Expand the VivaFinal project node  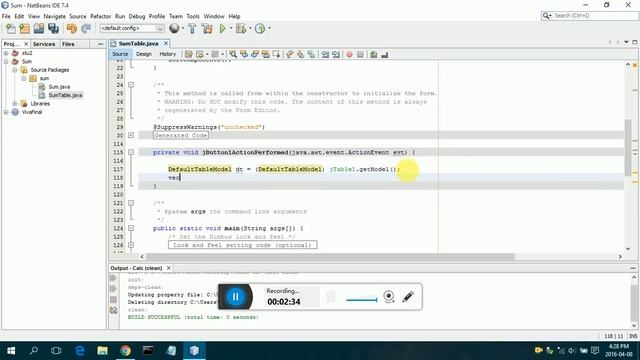(x=6, y=112)
